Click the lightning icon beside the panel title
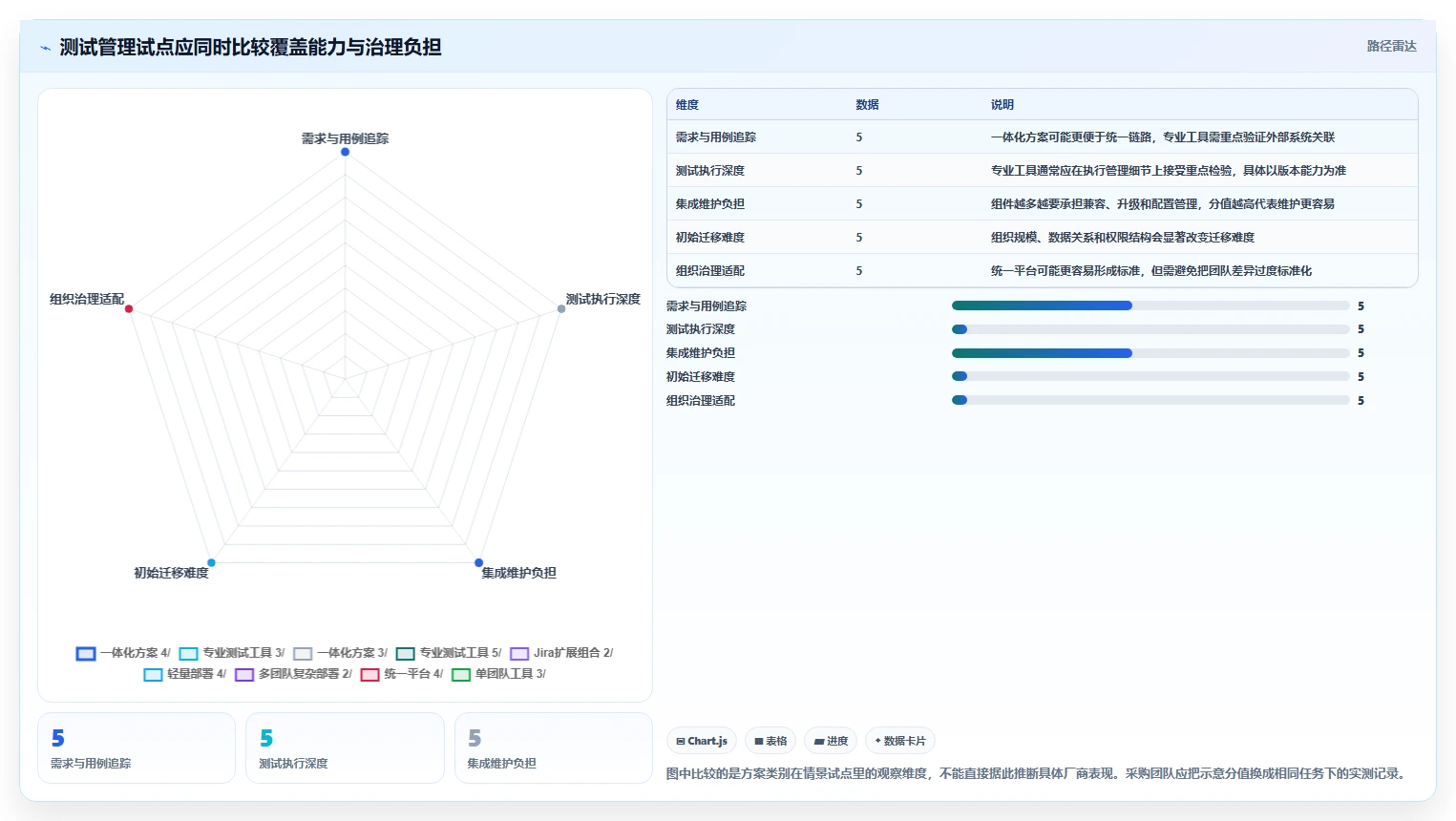 (45, 48)
